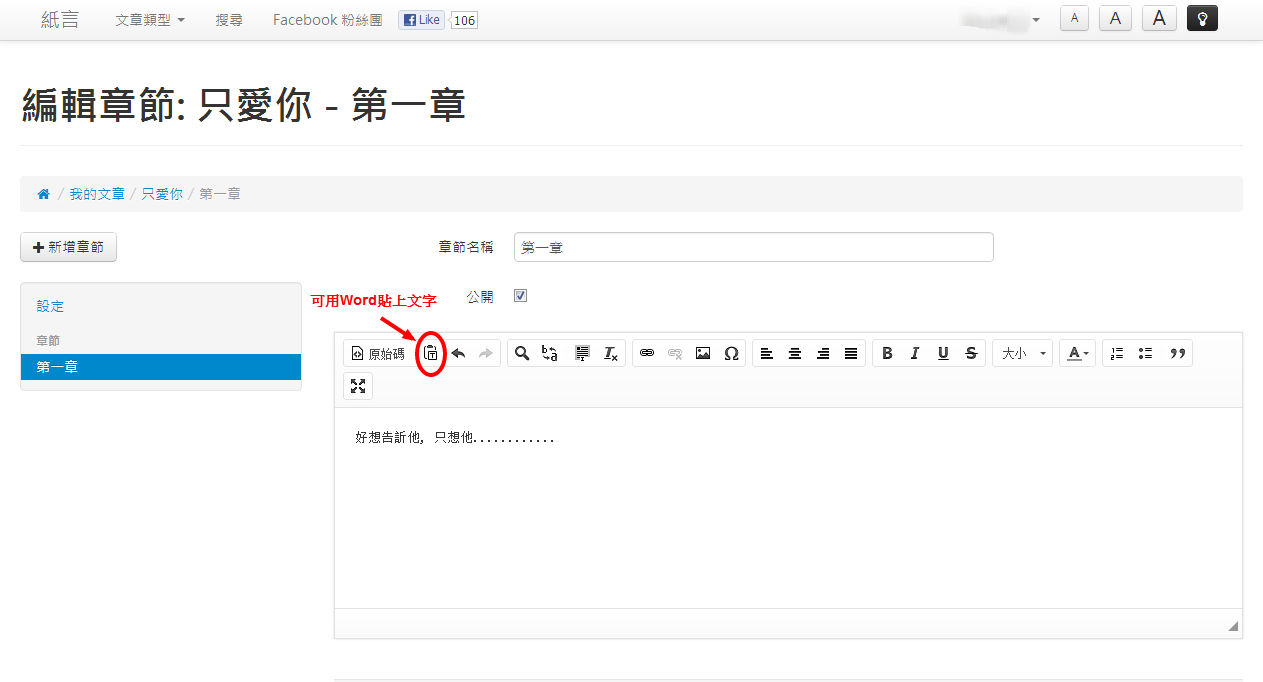1263x682 pixels.
Task: Click the Paste from Word icon
Action: (x=431, y=353)
